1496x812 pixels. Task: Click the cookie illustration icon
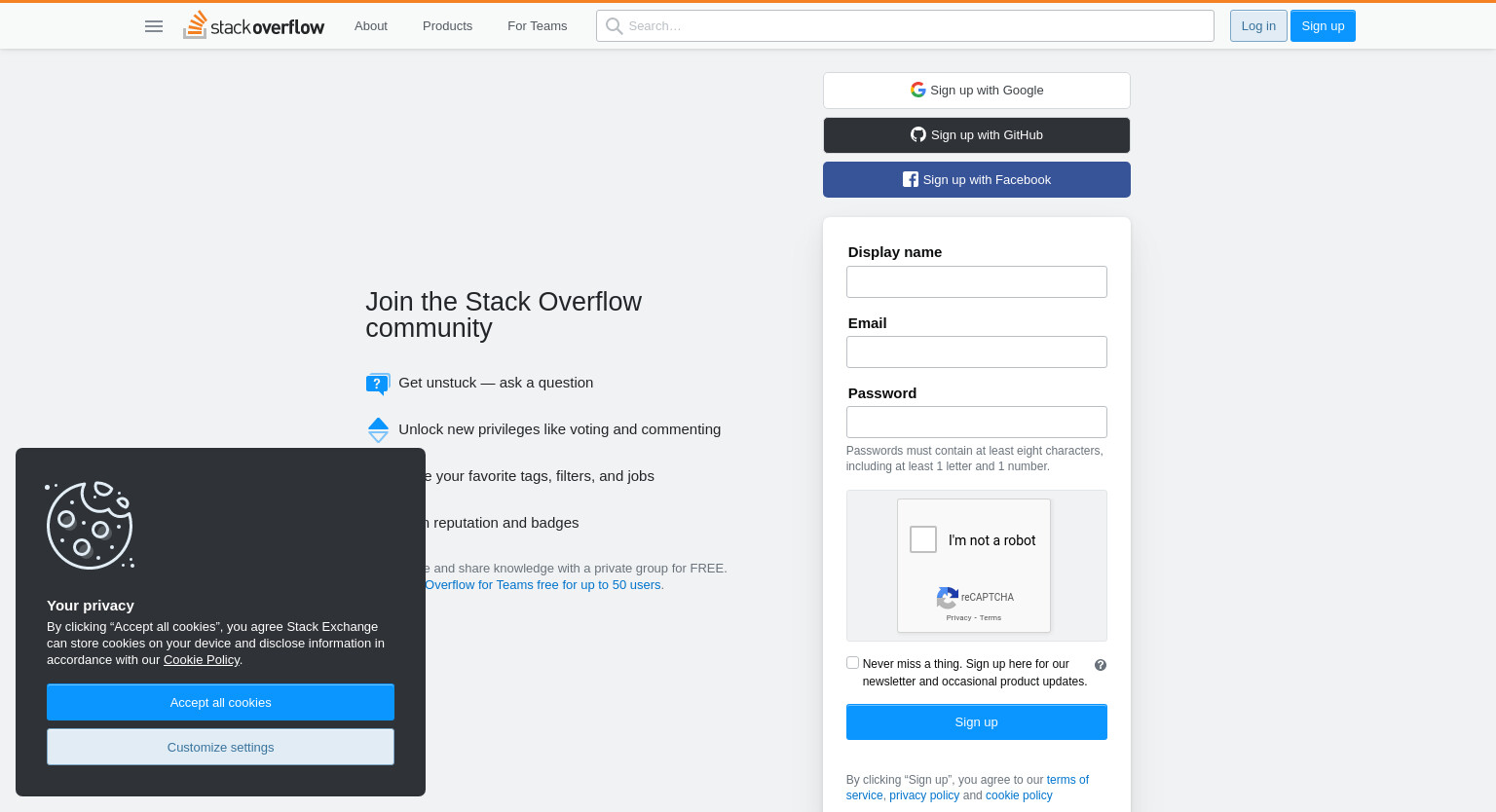tap(90, 526)
